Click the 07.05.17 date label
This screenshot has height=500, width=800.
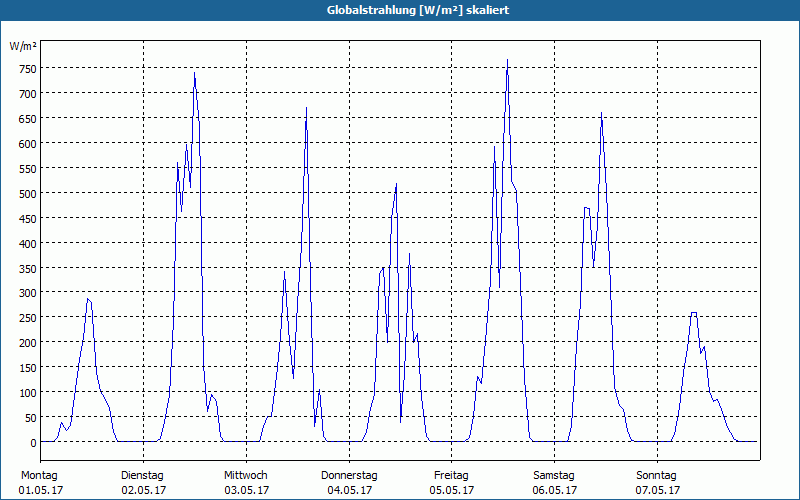coord(658,490)
